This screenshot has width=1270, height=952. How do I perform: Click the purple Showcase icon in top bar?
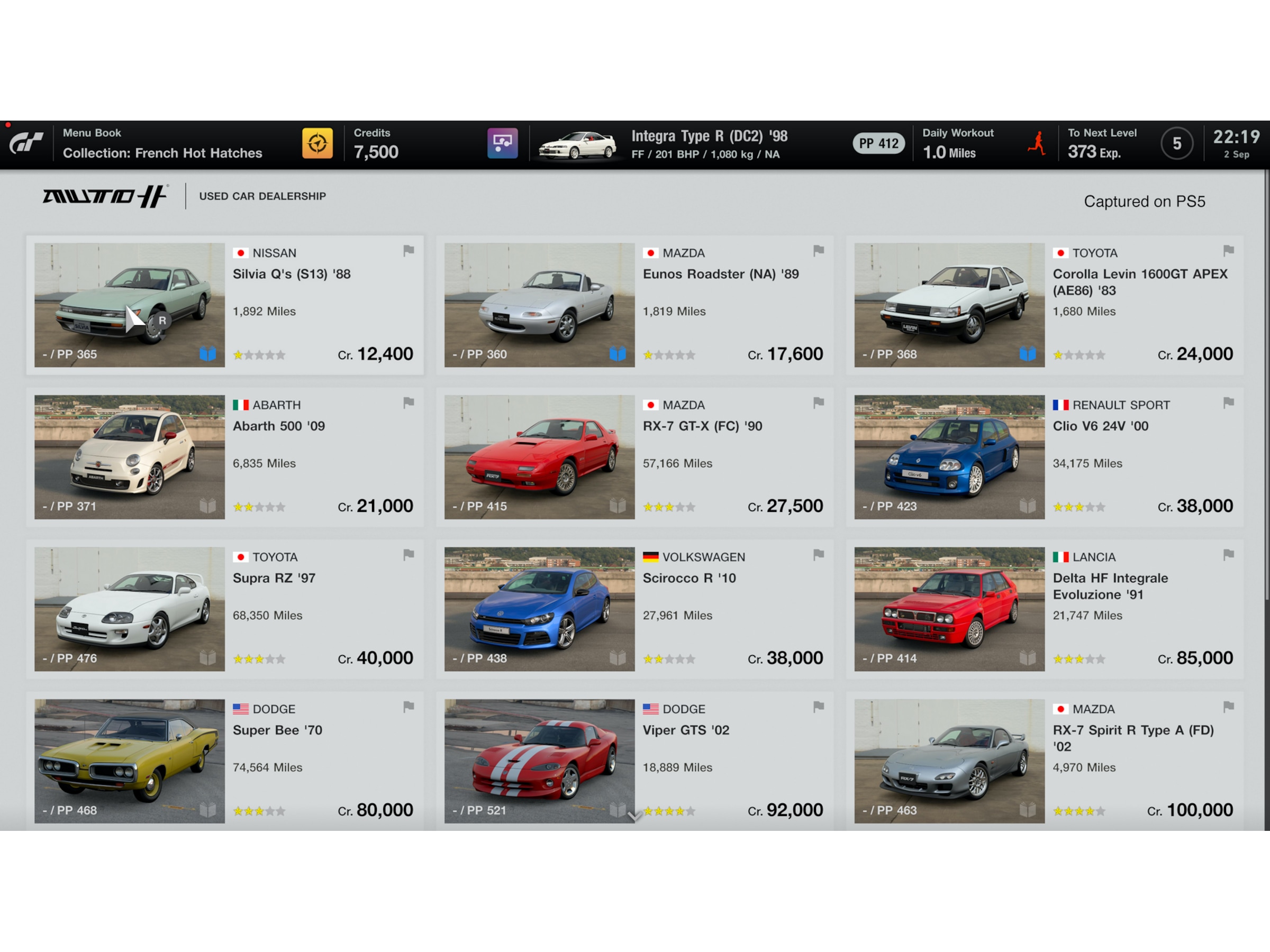[501, 142]
